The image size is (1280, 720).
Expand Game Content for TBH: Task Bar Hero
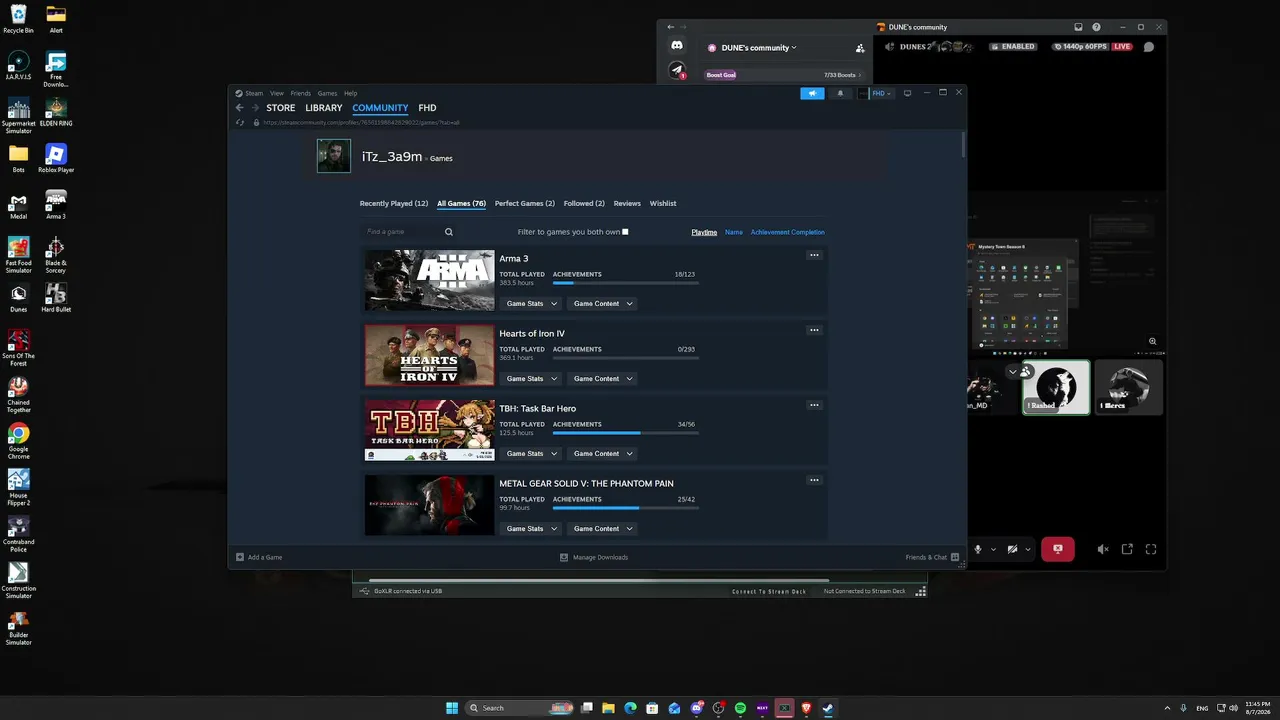pos(602,454)
